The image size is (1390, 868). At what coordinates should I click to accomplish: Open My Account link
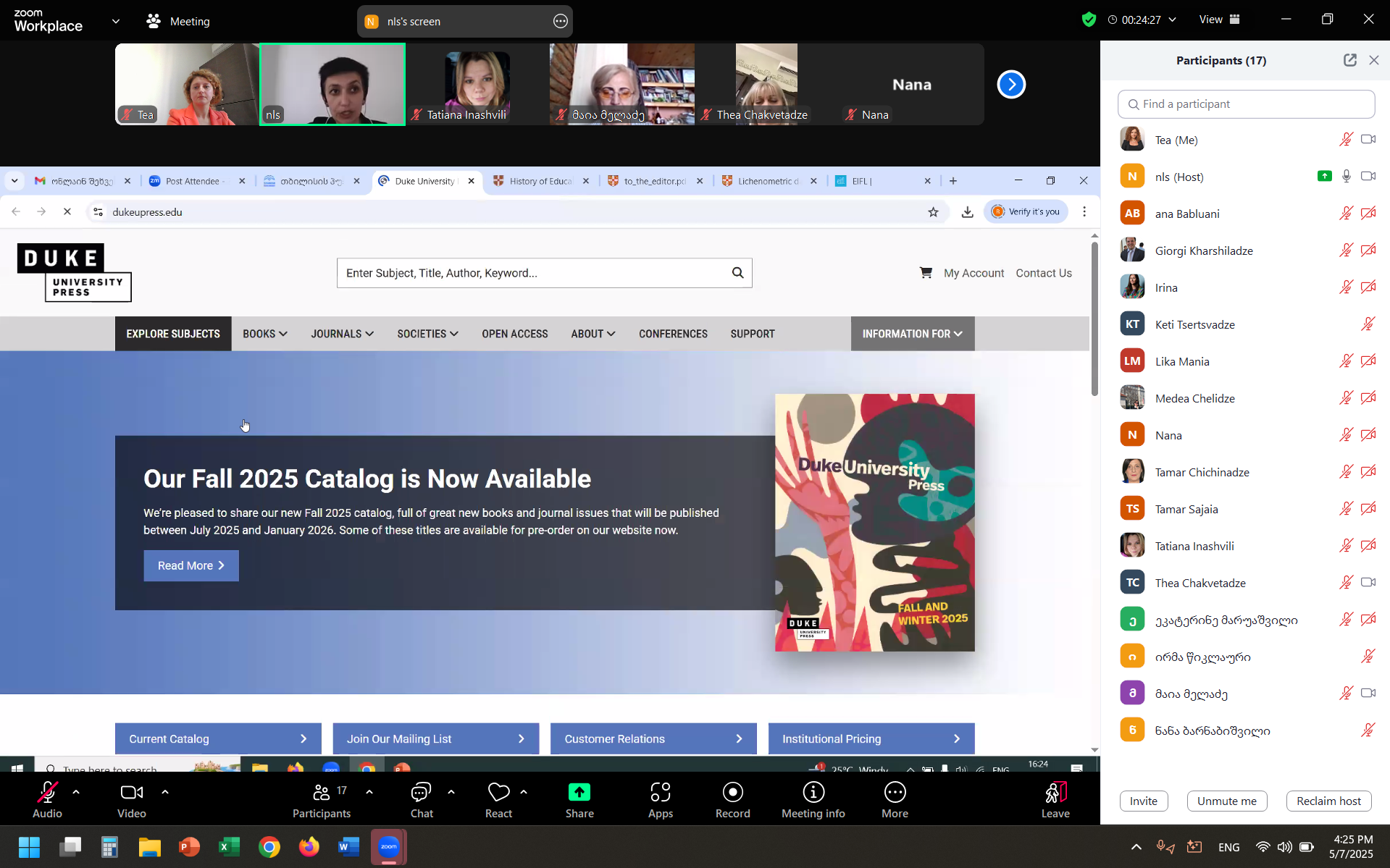[974, 273]
